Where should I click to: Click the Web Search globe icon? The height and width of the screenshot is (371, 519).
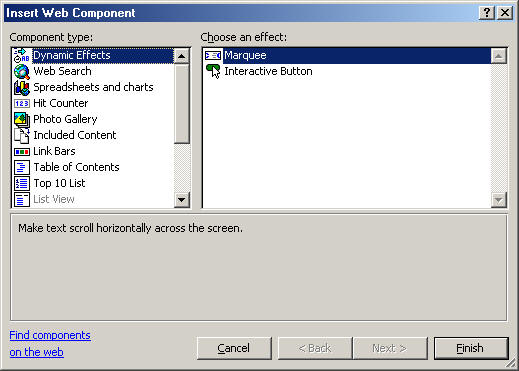(x=22, y=71)
